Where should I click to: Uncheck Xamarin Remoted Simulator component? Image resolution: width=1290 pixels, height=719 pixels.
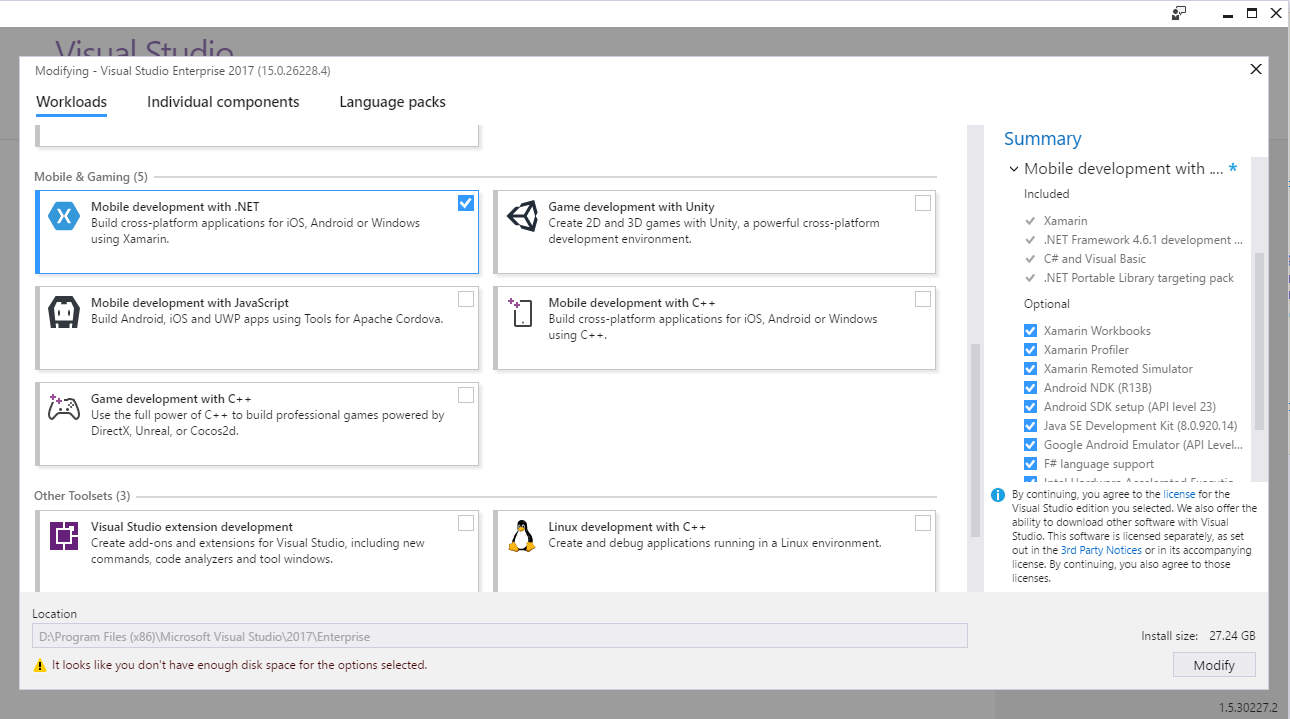point(1031,369)
